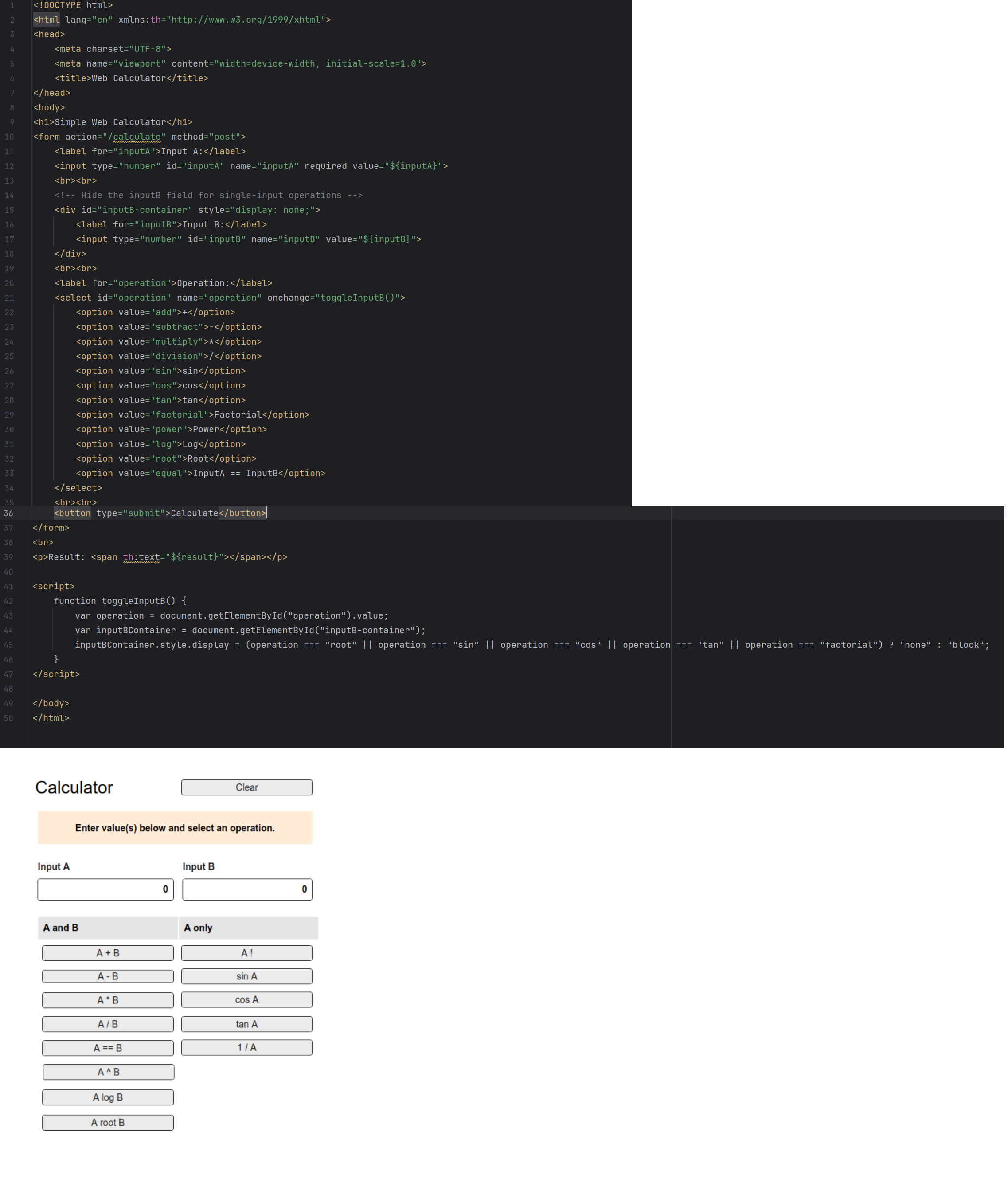This screenshot has width=1008, height=1179.
Task: Click the 1 / A reciprocal button
Action: (x=246, y=1048)
